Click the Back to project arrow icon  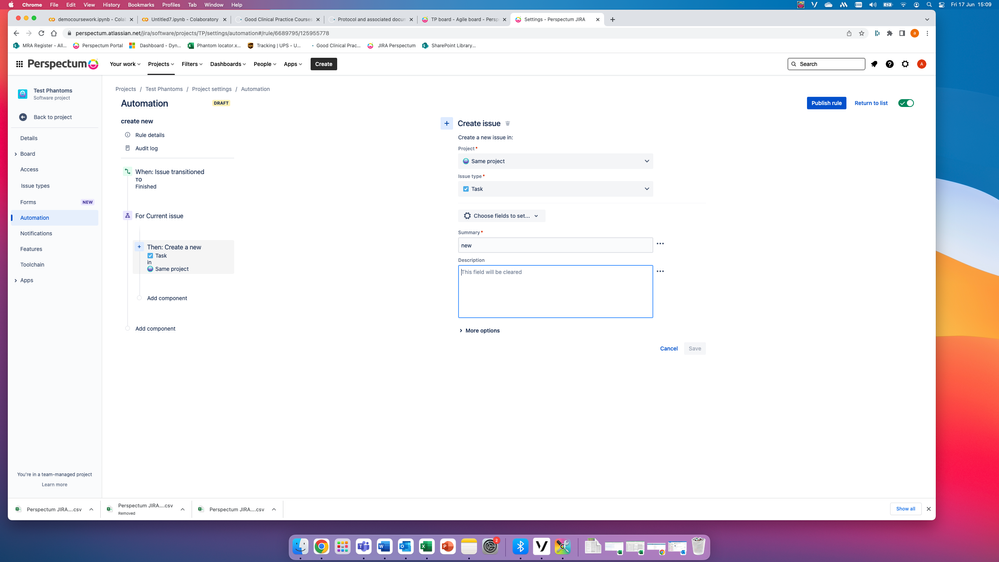pos(23,117)
